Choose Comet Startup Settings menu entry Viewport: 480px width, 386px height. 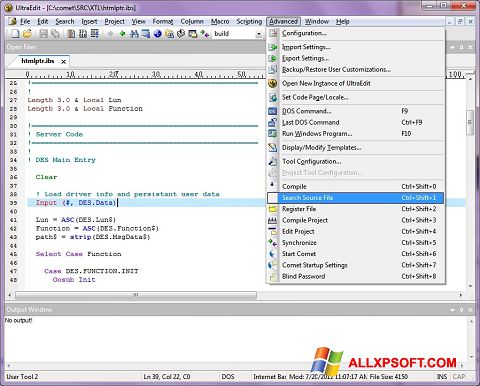tap(356, 265)
